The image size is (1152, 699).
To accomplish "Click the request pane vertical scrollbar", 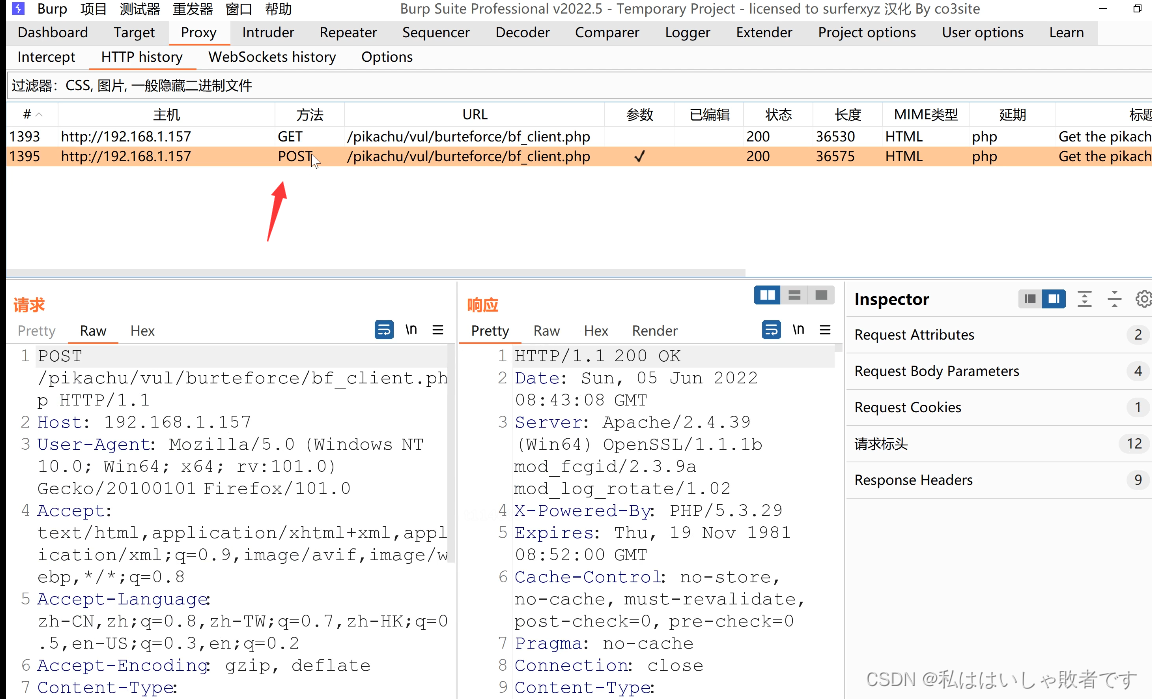I will (x=452, y=452).
